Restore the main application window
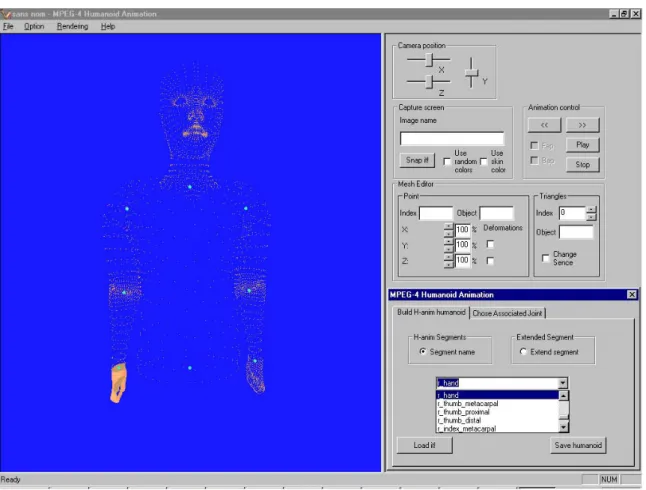 point(625,14)
